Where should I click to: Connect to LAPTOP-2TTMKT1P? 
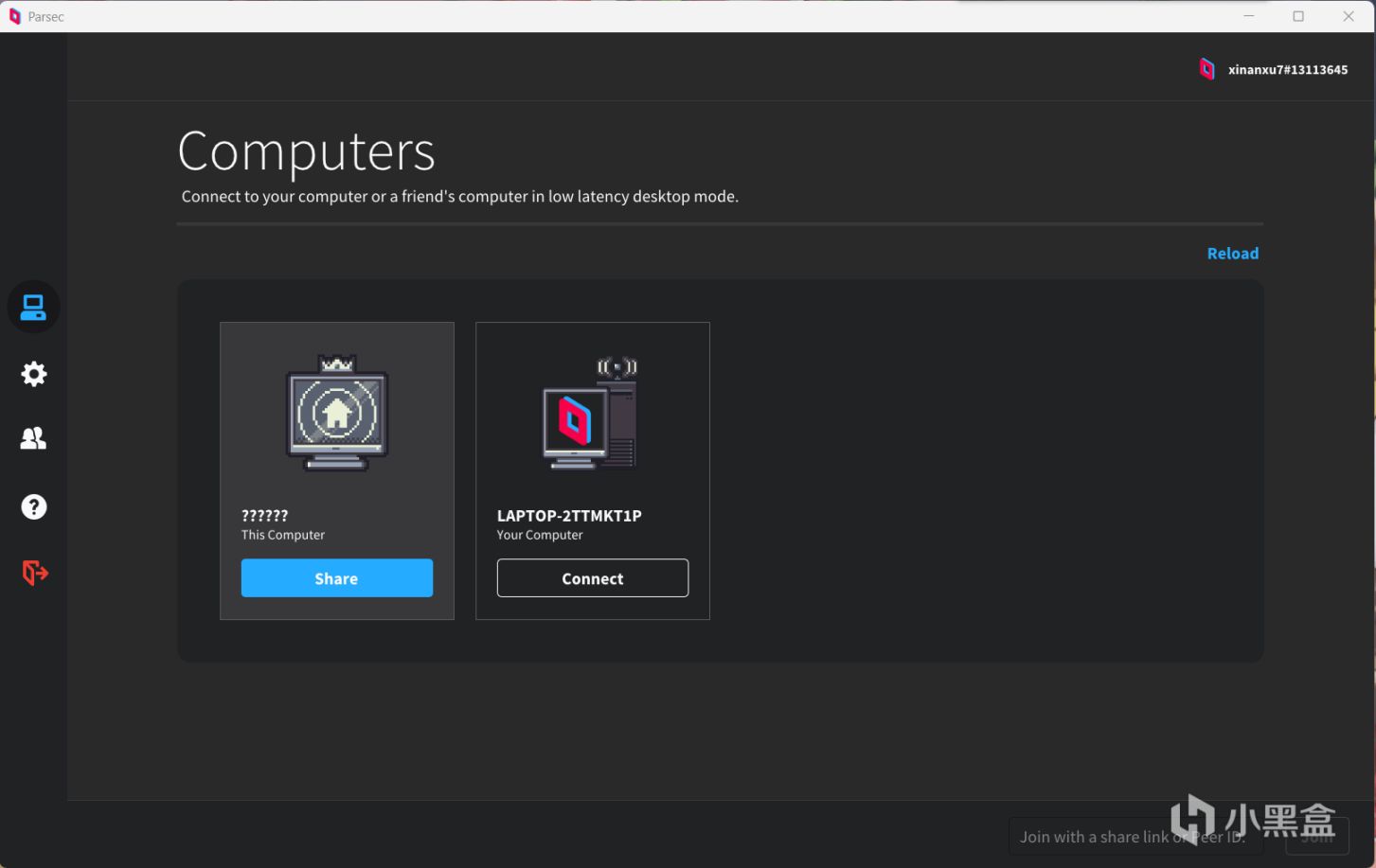(x=593, y=578)
